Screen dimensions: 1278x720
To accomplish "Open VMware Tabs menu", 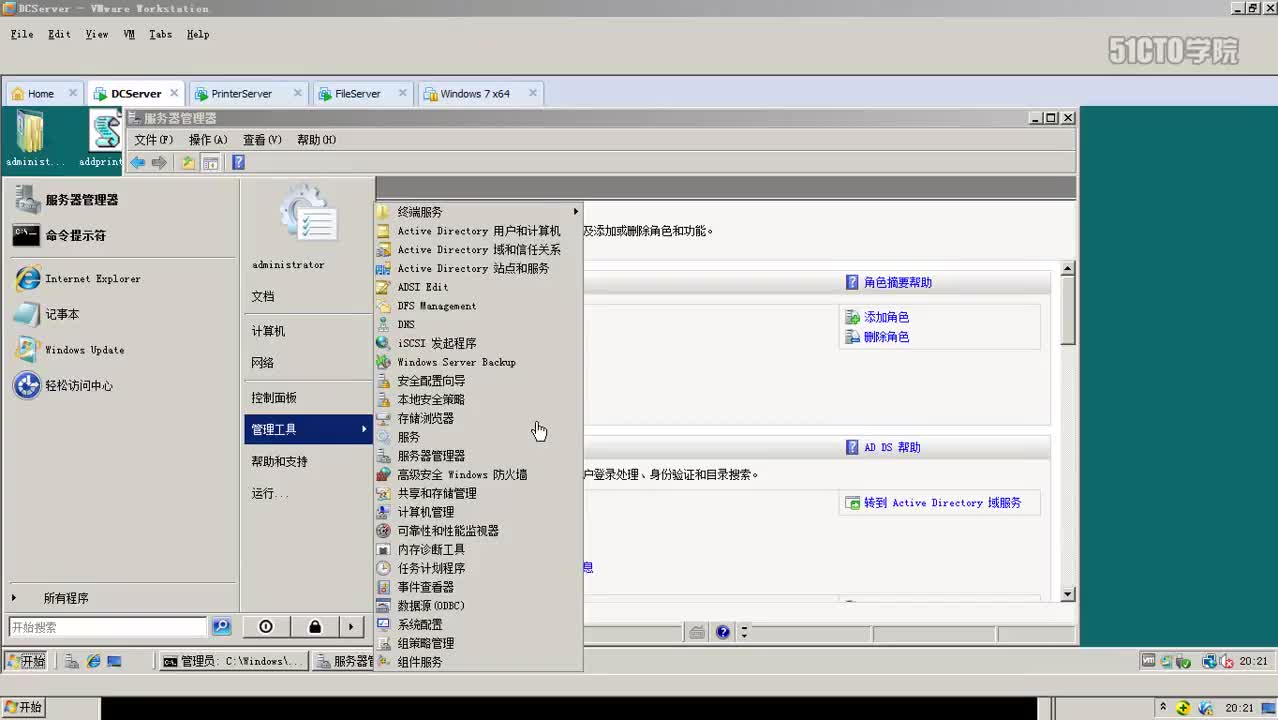I will (x=160, y=34).
